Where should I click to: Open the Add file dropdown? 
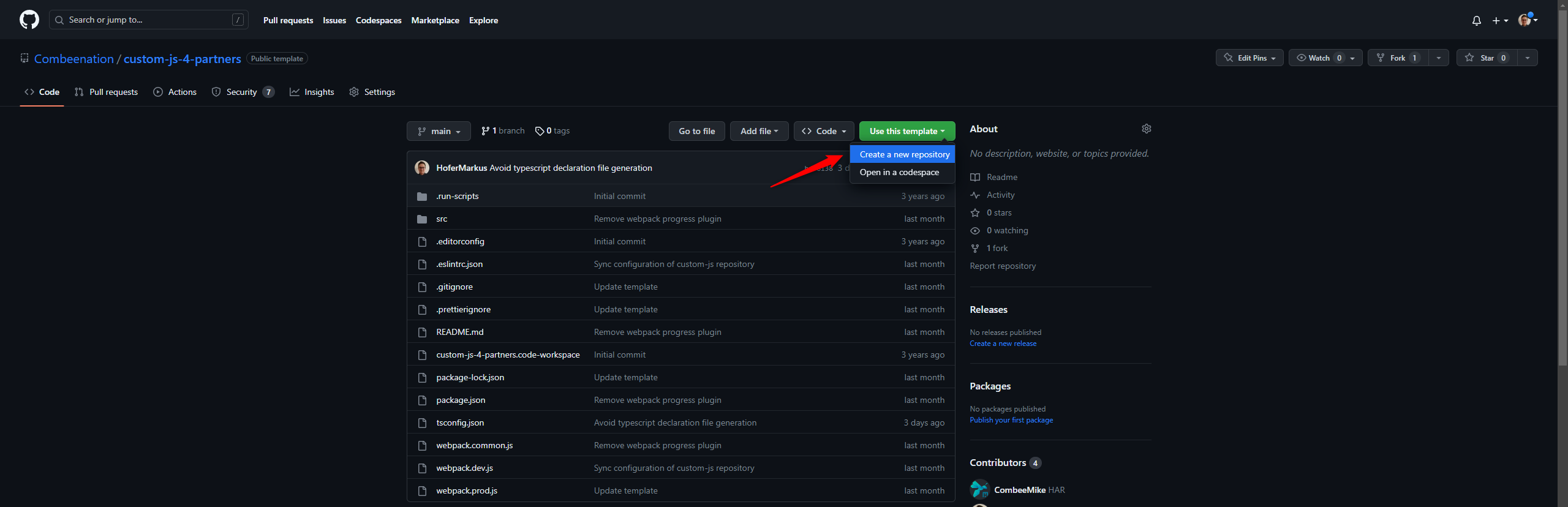[x=759, y=131]
